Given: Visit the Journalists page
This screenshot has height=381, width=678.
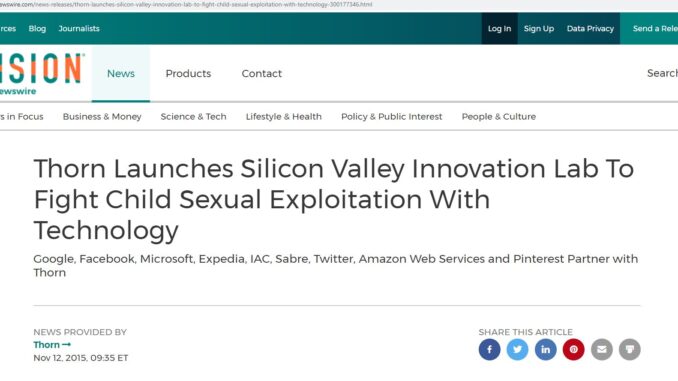Looking at the screenshot, I should (x=79, y=29).
